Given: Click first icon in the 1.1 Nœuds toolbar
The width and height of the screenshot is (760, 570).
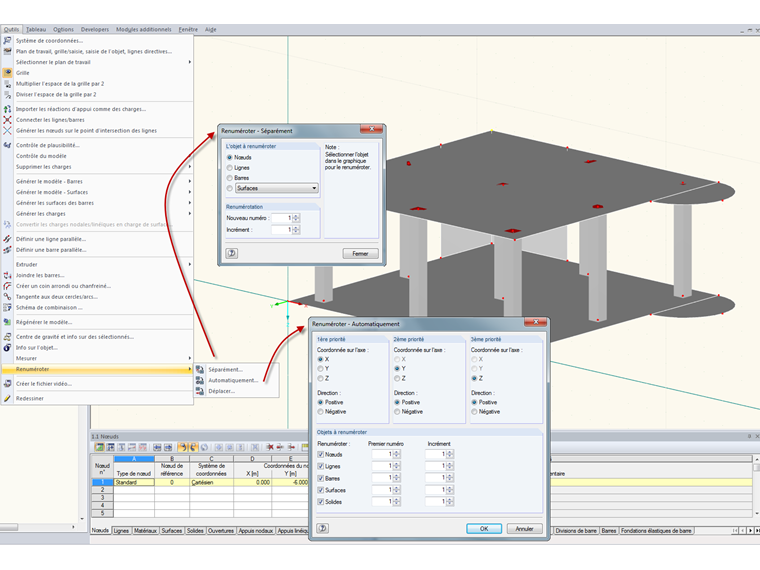Looking at the screenshot, I should pos(99,447).
